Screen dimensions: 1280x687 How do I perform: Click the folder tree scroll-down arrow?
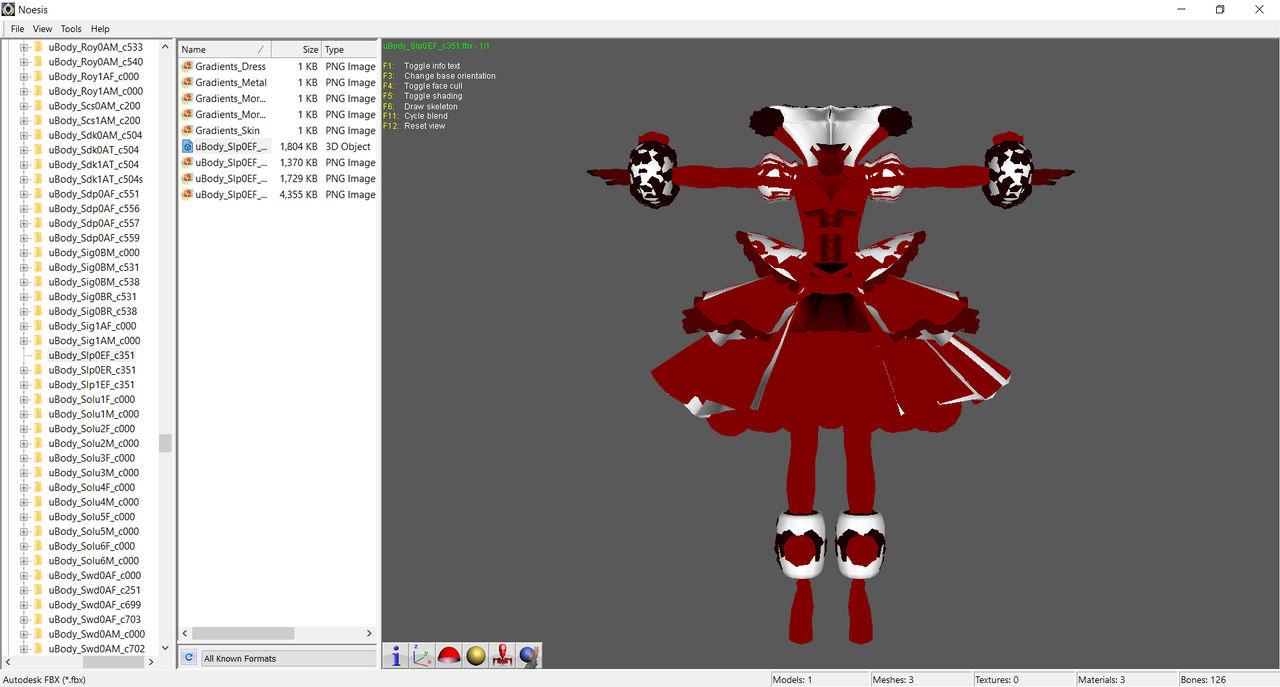[166, 647]
